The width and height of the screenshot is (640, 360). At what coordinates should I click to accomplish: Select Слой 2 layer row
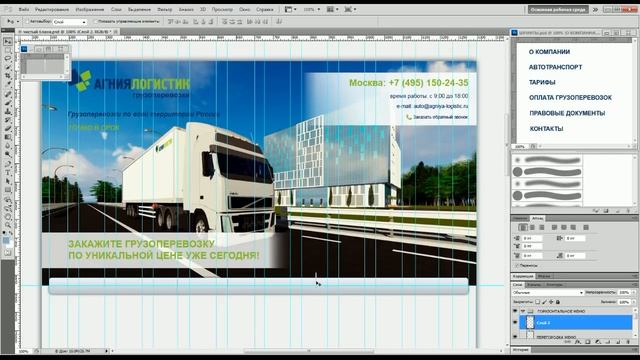point(576,322)
